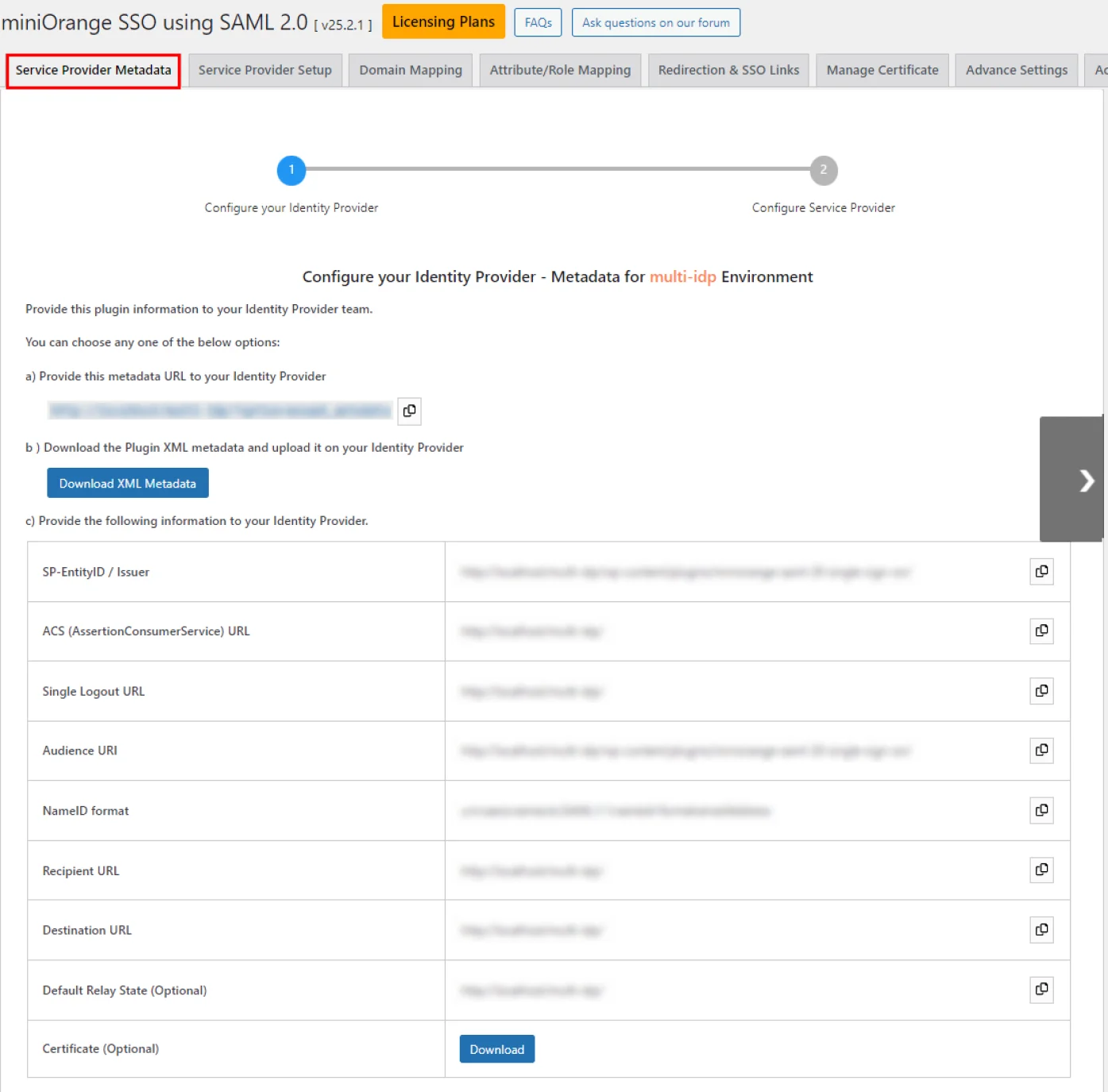Download XML Metadata file
Screen dimensions: 1108x1092
128,483
